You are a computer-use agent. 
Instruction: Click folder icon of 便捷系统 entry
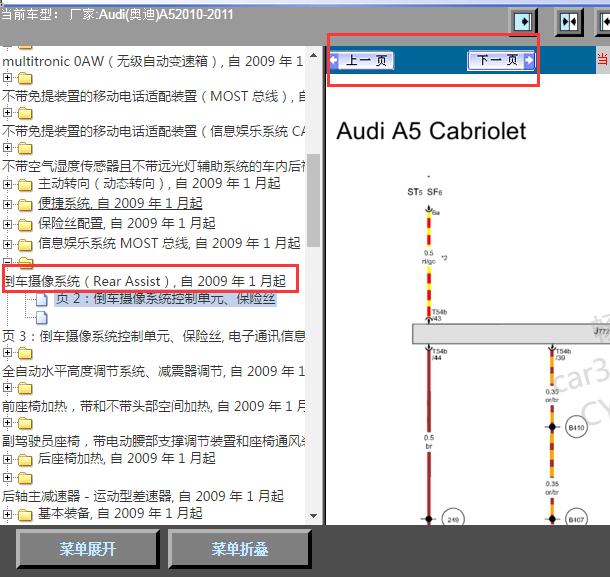pos(25,205)
